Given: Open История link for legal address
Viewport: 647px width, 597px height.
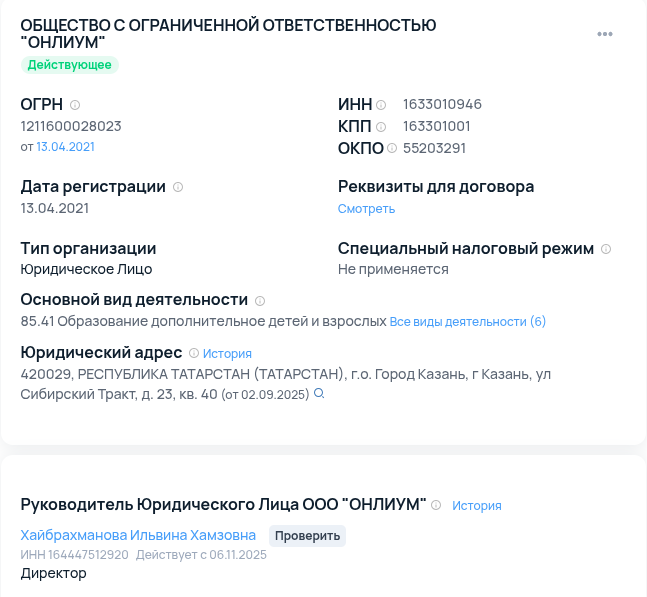Looking at the screenshot, I should click(x=227, y=354).
